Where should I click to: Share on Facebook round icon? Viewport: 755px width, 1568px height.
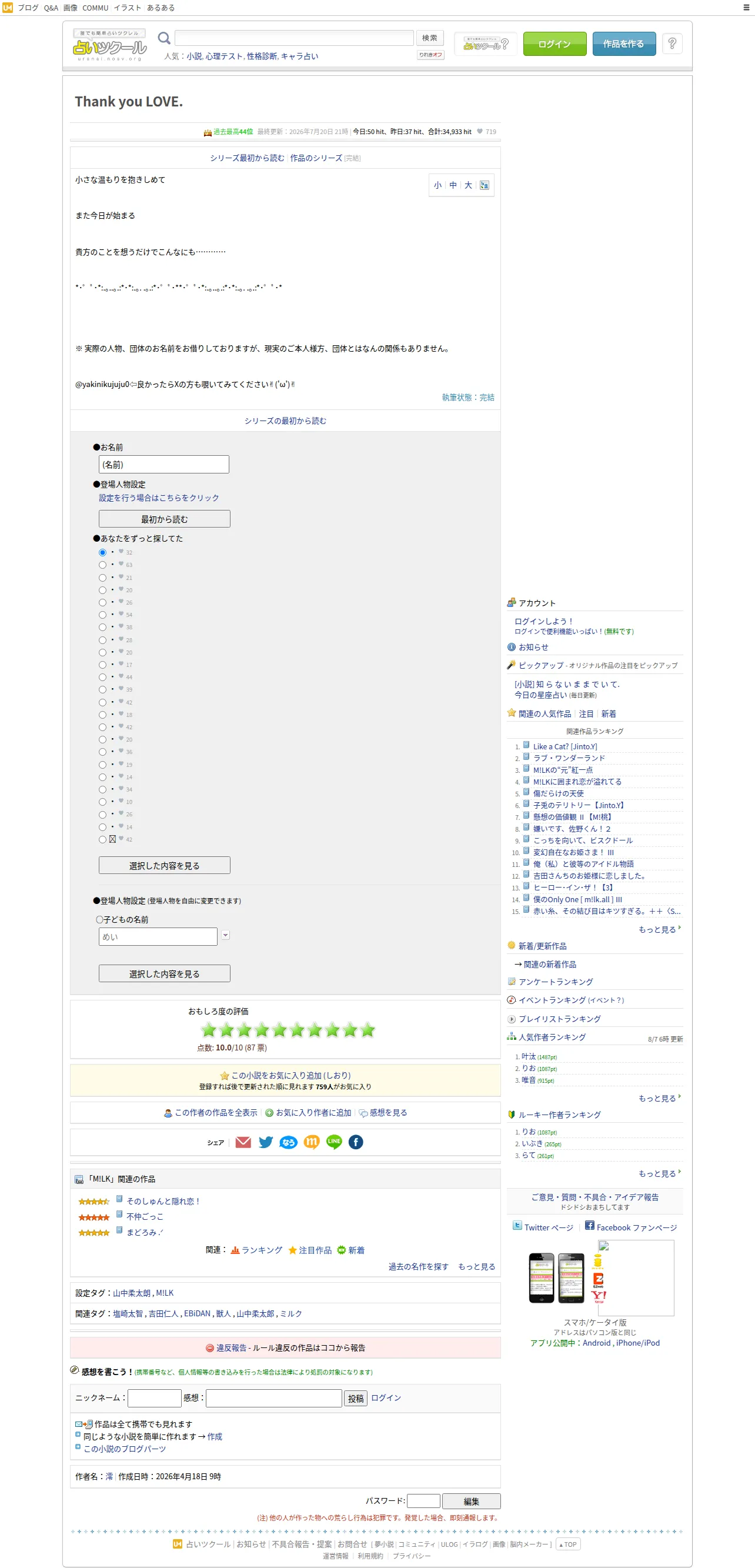pyautogui.click(x=356, y=1142)
